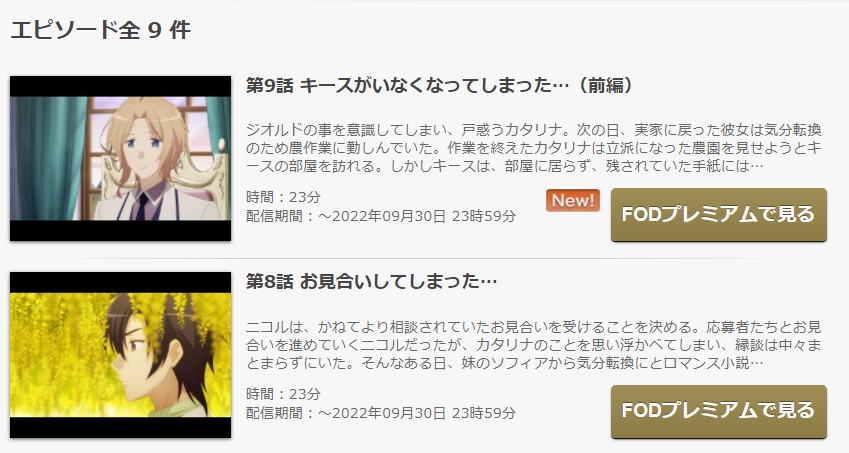
Task: Click the episode 9 FODプレミアムで見る button
Action: 719,215
